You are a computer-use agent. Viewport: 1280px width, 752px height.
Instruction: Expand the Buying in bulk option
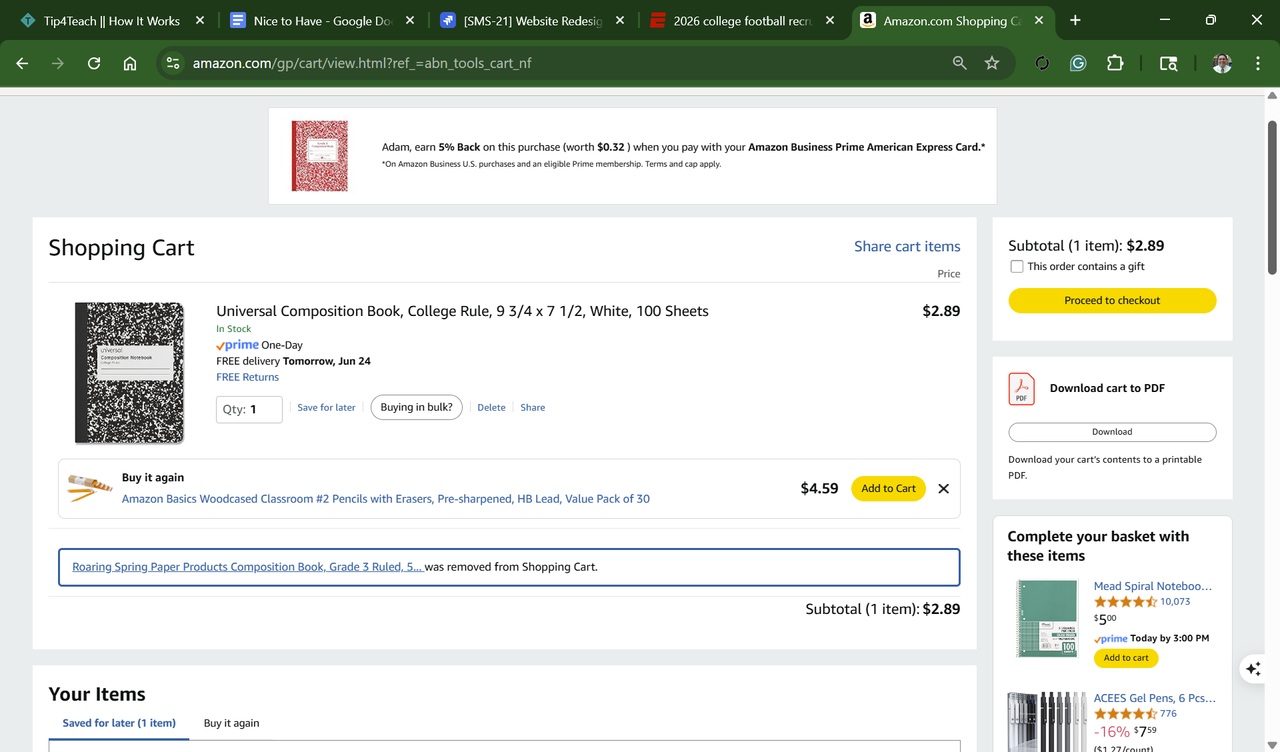point(416,407)
